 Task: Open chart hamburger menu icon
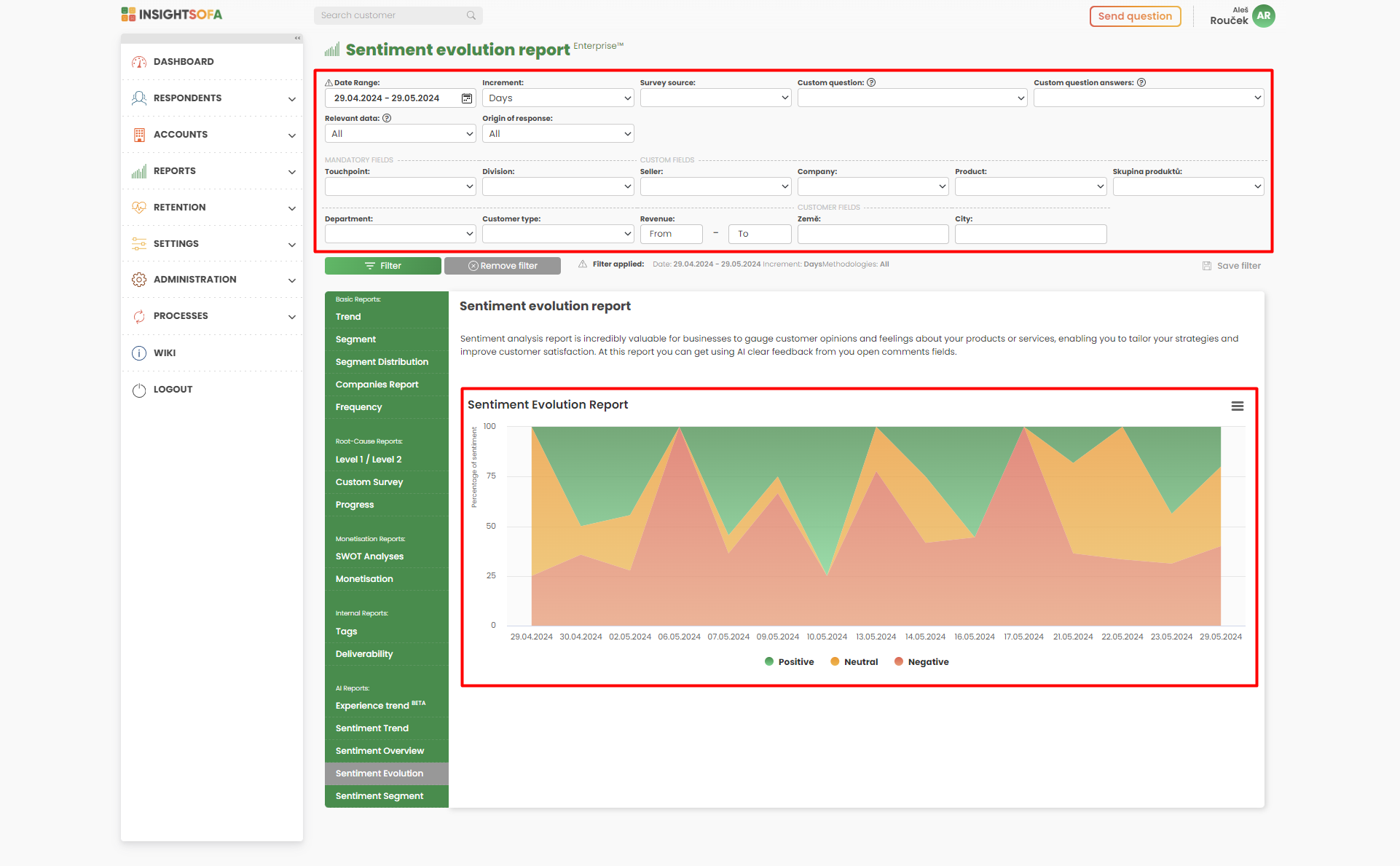pyautogui.click(x=1237, y=406)
